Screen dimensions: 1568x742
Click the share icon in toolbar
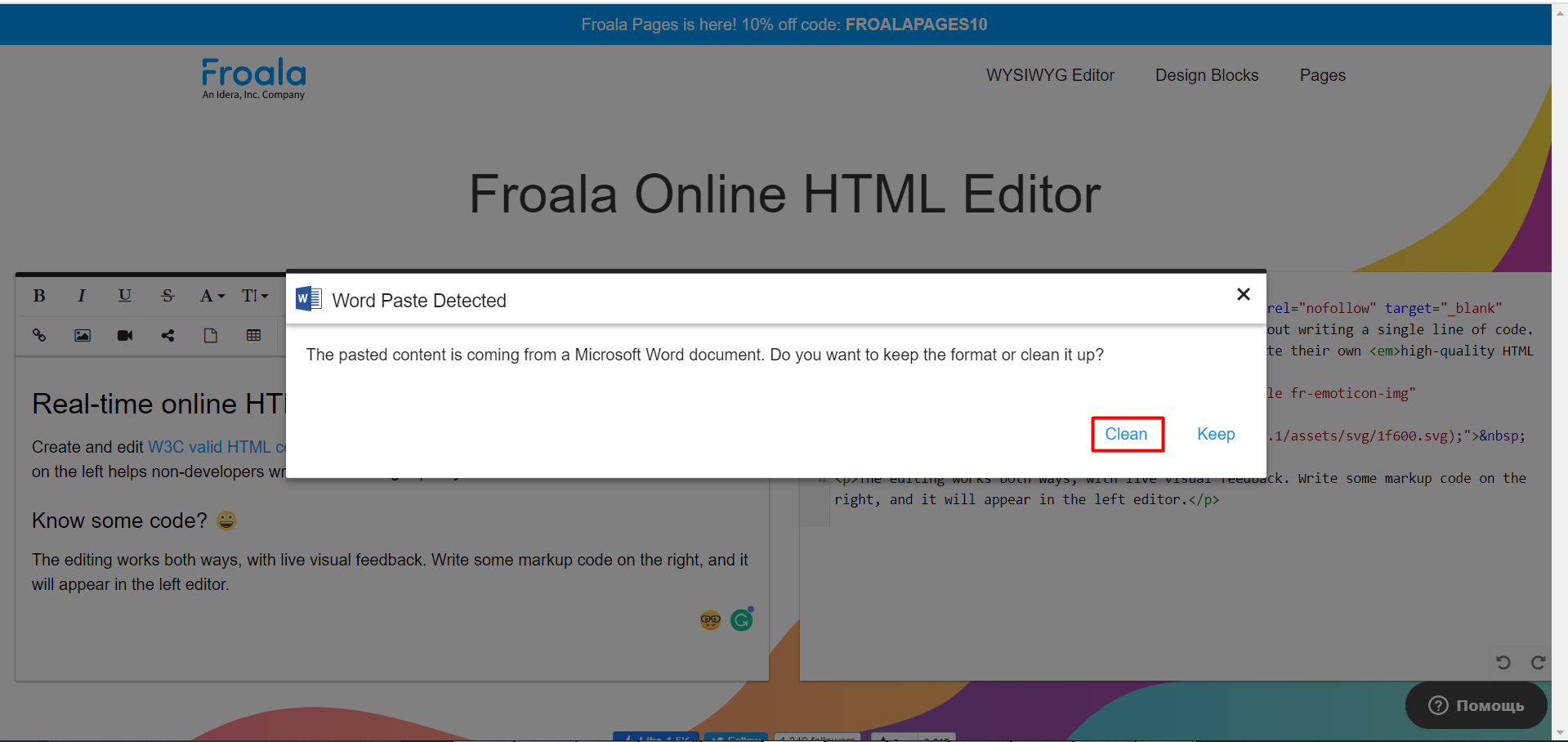(168, 336)
